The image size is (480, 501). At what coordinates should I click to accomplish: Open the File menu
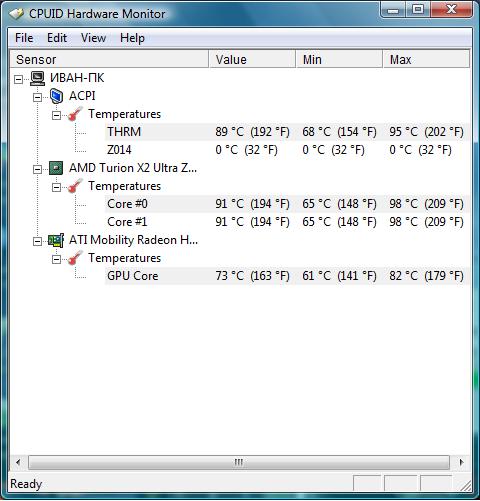click(x=24, y=38)
